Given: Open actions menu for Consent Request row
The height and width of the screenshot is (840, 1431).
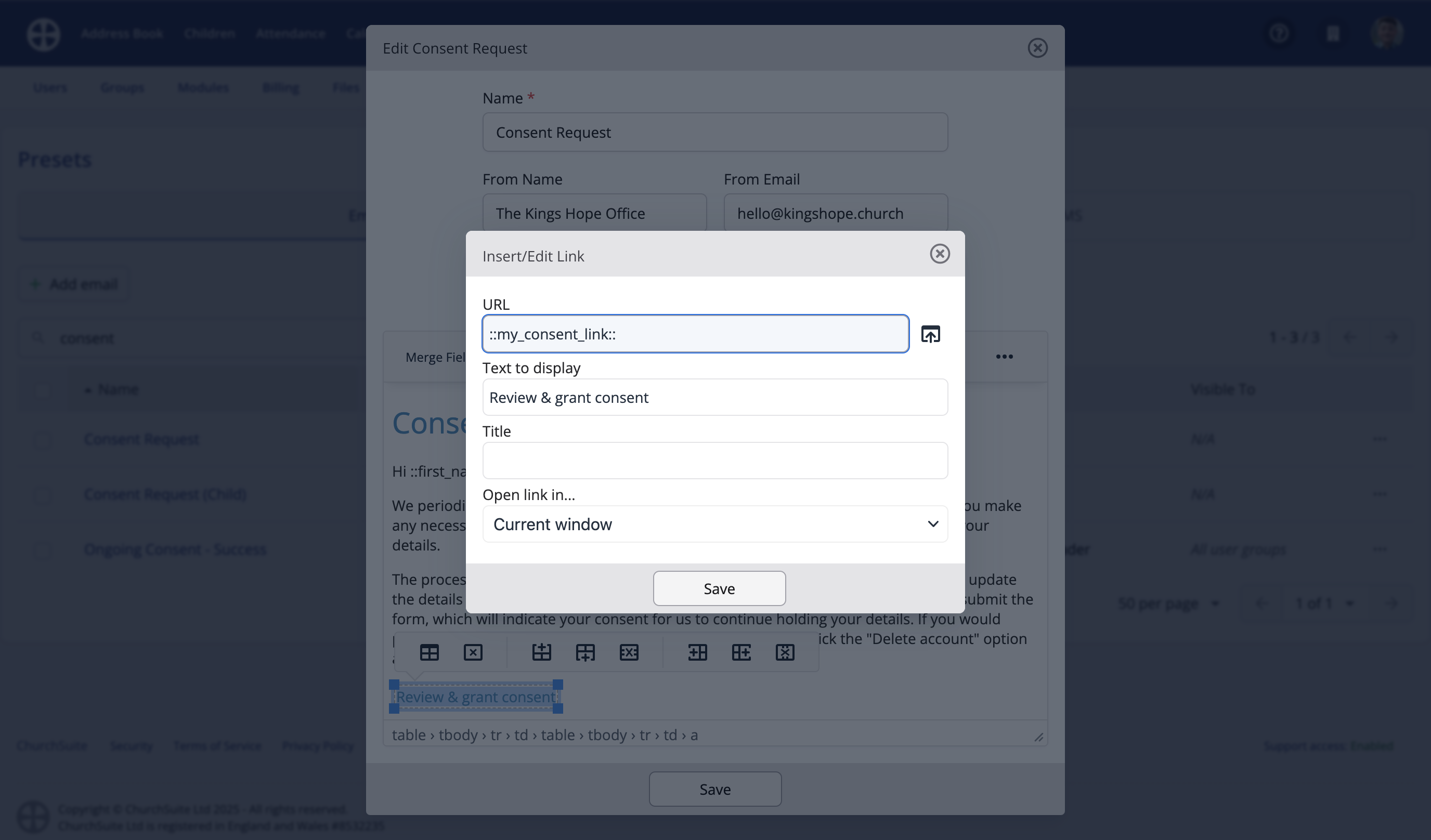Looking at the screenshot, I should [x=1380, y=439].
